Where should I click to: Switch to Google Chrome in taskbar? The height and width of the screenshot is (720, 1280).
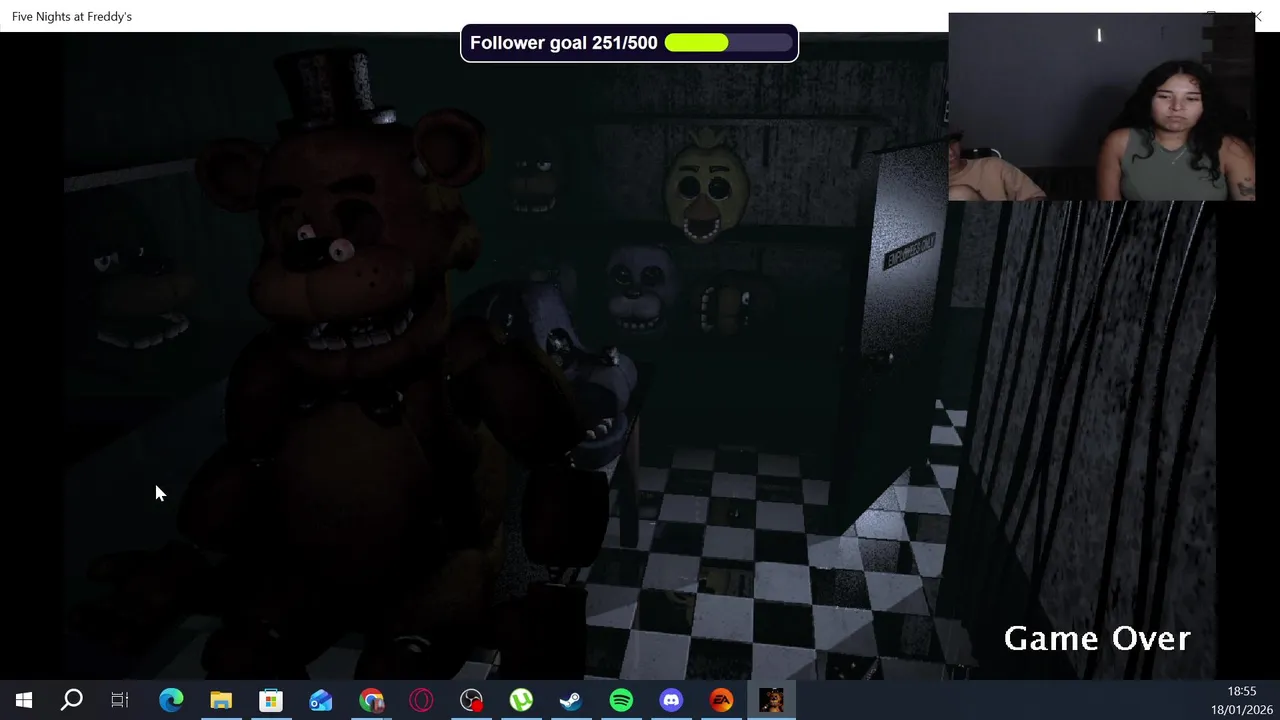[x=371, y=700]
